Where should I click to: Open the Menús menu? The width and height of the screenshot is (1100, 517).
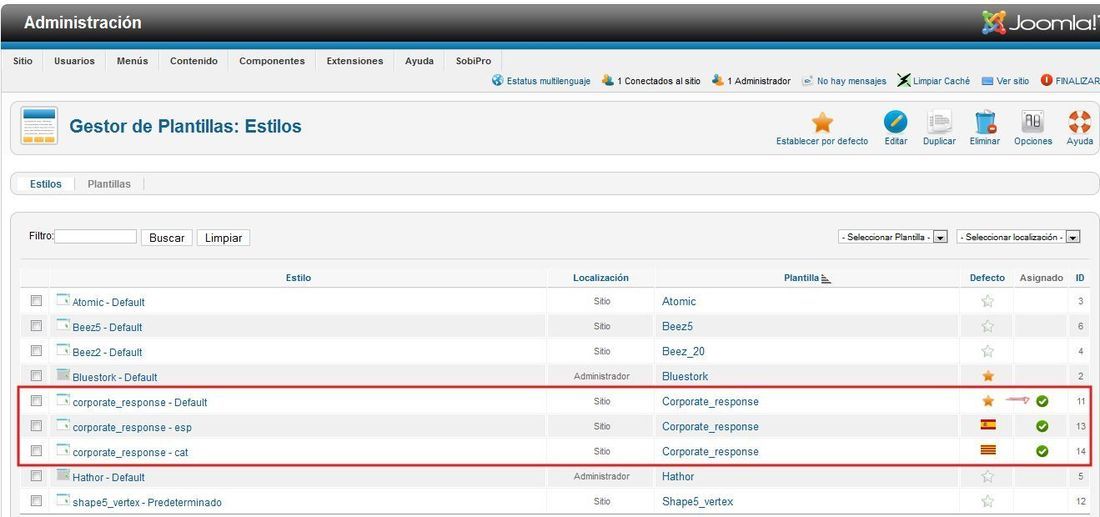click(133, 61)
